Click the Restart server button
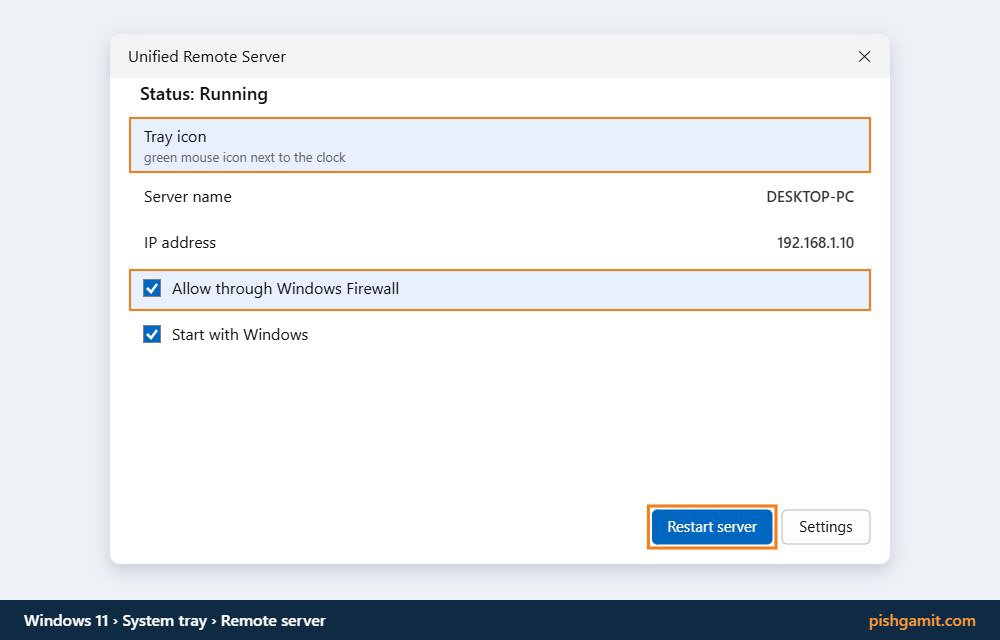Image resolution: width=1000 pixels, height=640 pixels. coord(712,527)
